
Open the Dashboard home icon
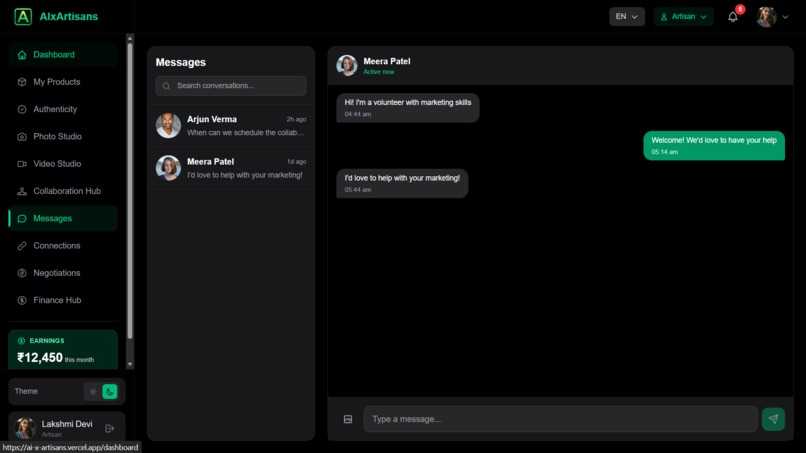click(x=22, y=55)
